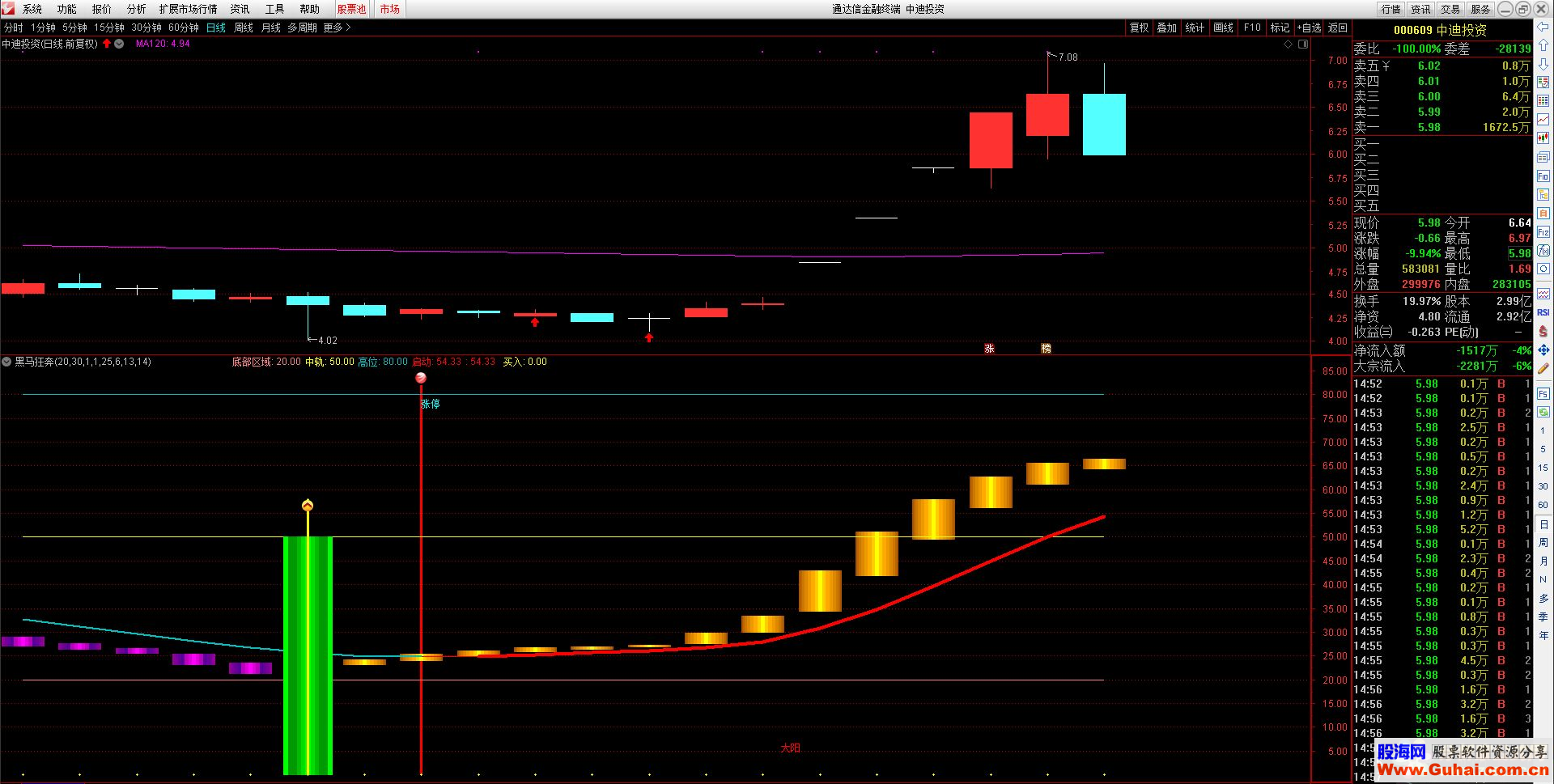Switch to 60-minute period in right sidebar

coord(1543,505)
